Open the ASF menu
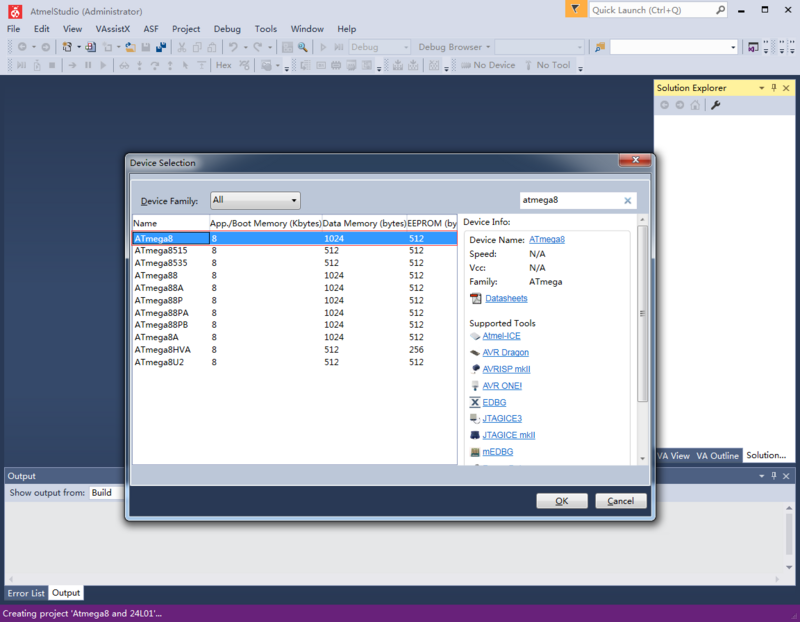The width and height of the screenshot is (800, 622). [150, 29]
